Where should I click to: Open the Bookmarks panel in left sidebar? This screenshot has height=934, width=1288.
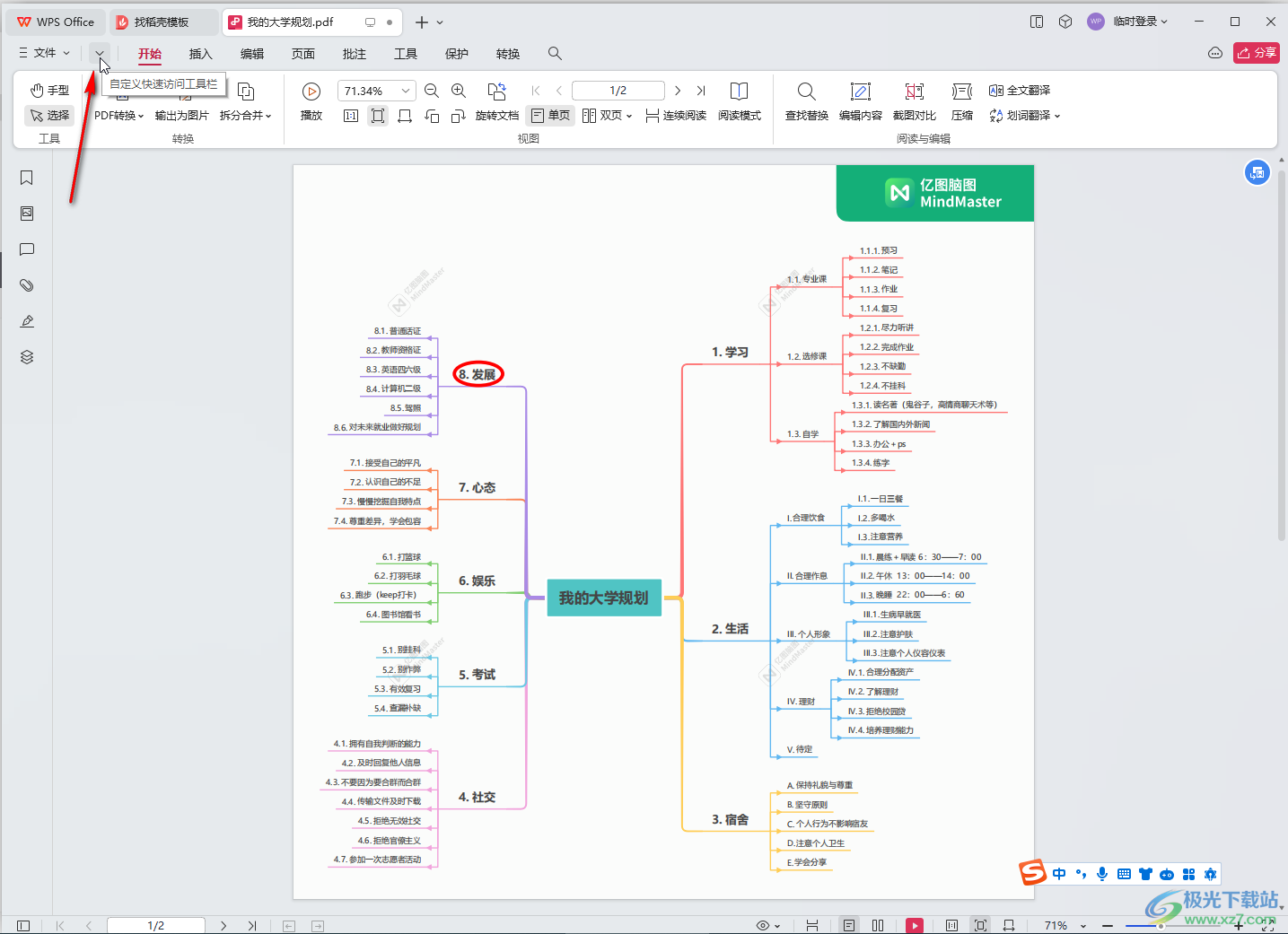27,178
